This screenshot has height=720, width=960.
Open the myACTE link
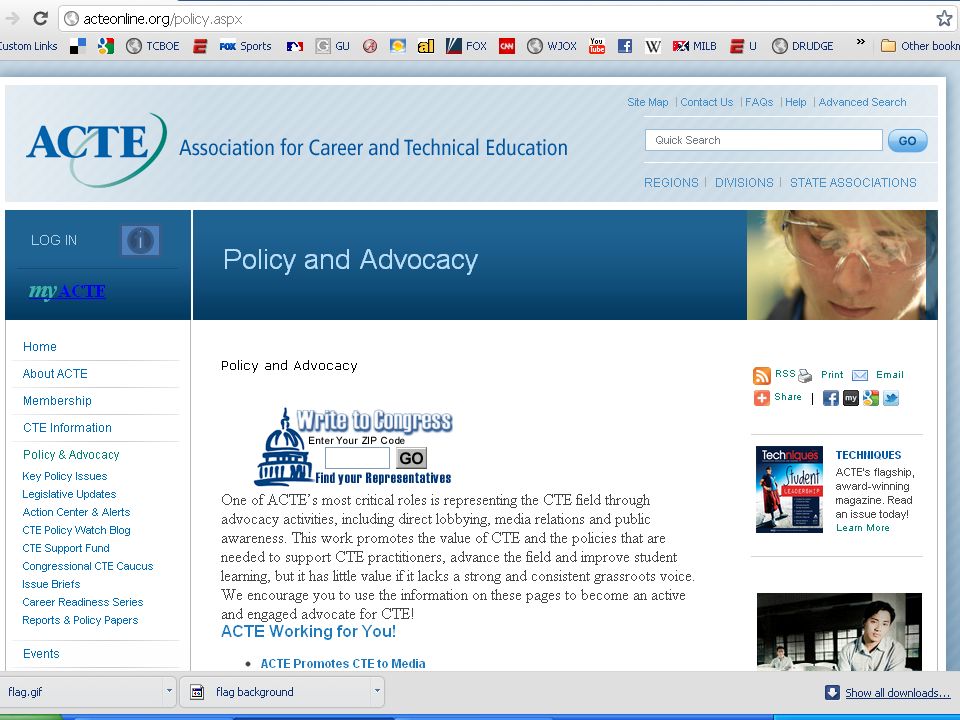click(x=67, y=291)
